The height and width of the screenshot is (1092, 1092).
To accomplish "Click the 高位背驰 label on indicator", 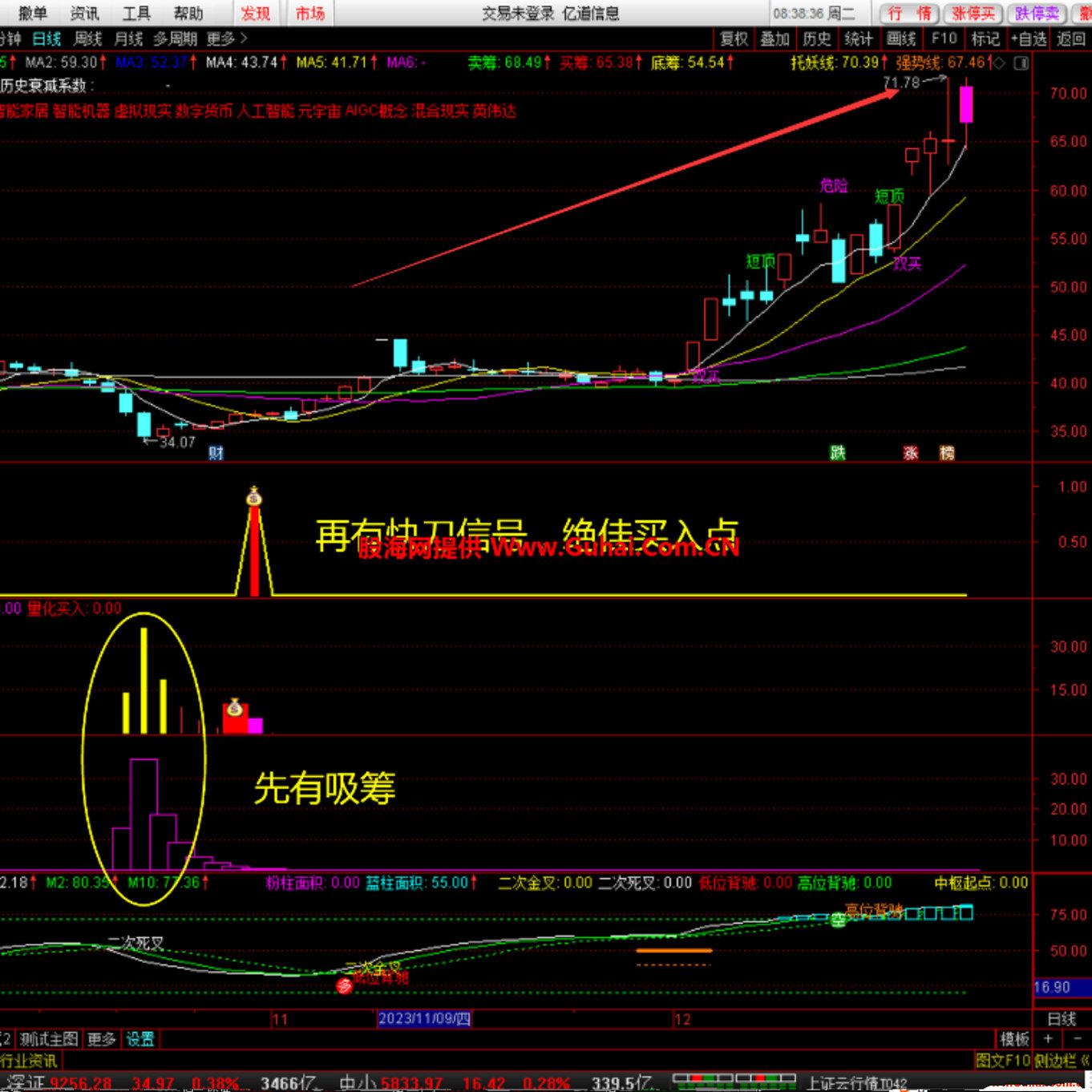I will (874, 910).
